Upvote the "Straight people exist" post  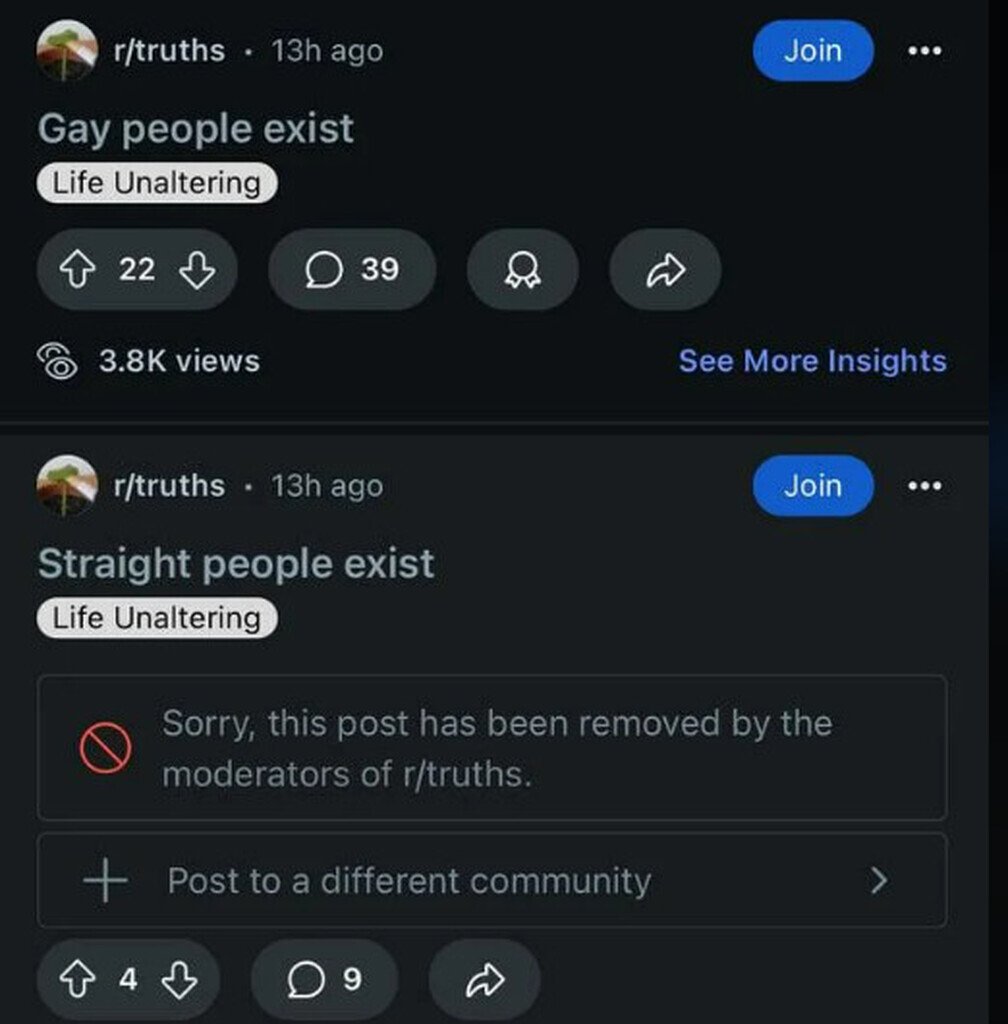pos(76,980)
